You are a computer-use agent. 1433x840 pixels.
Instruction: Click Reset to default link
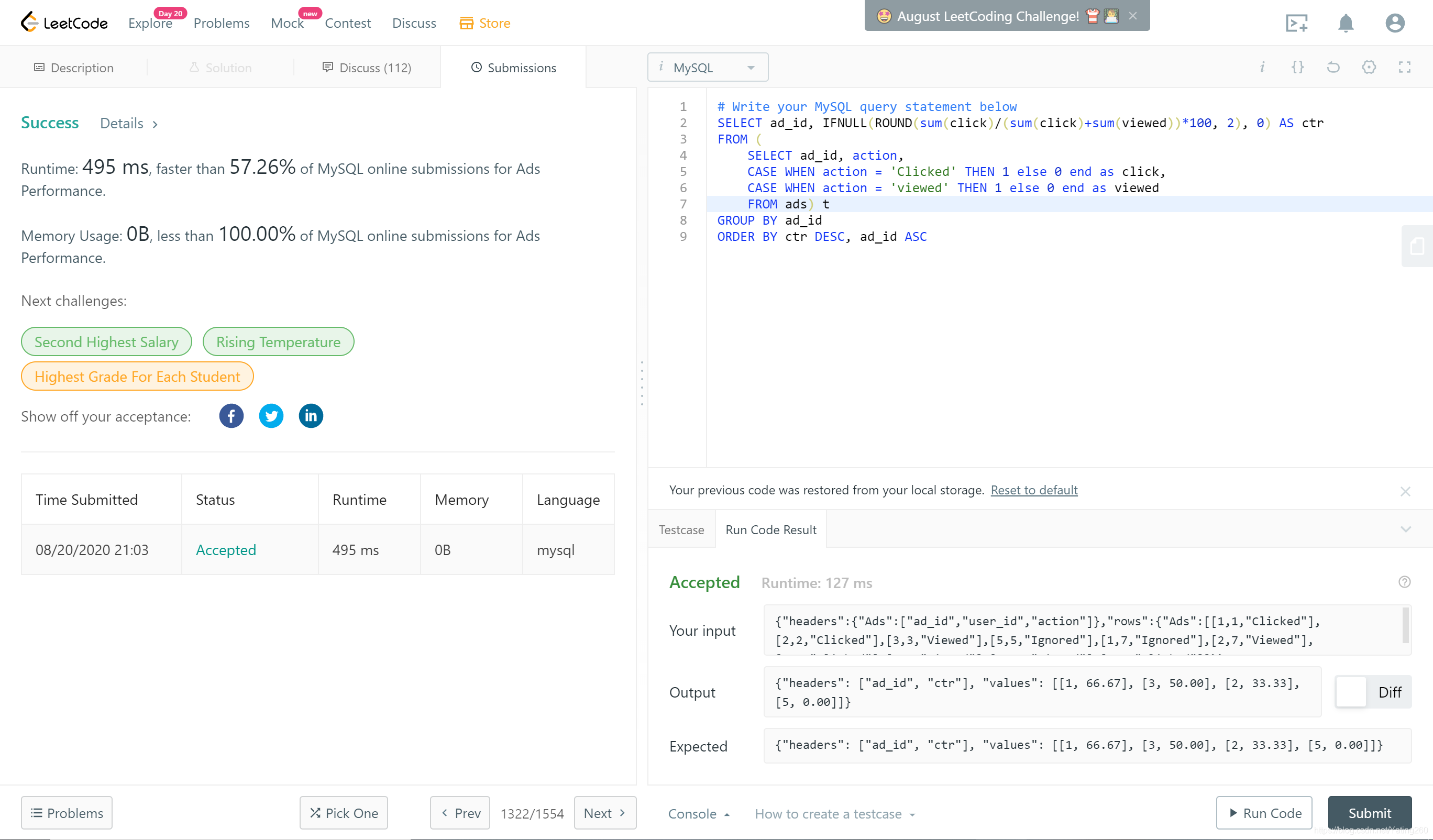point(1033,490)
